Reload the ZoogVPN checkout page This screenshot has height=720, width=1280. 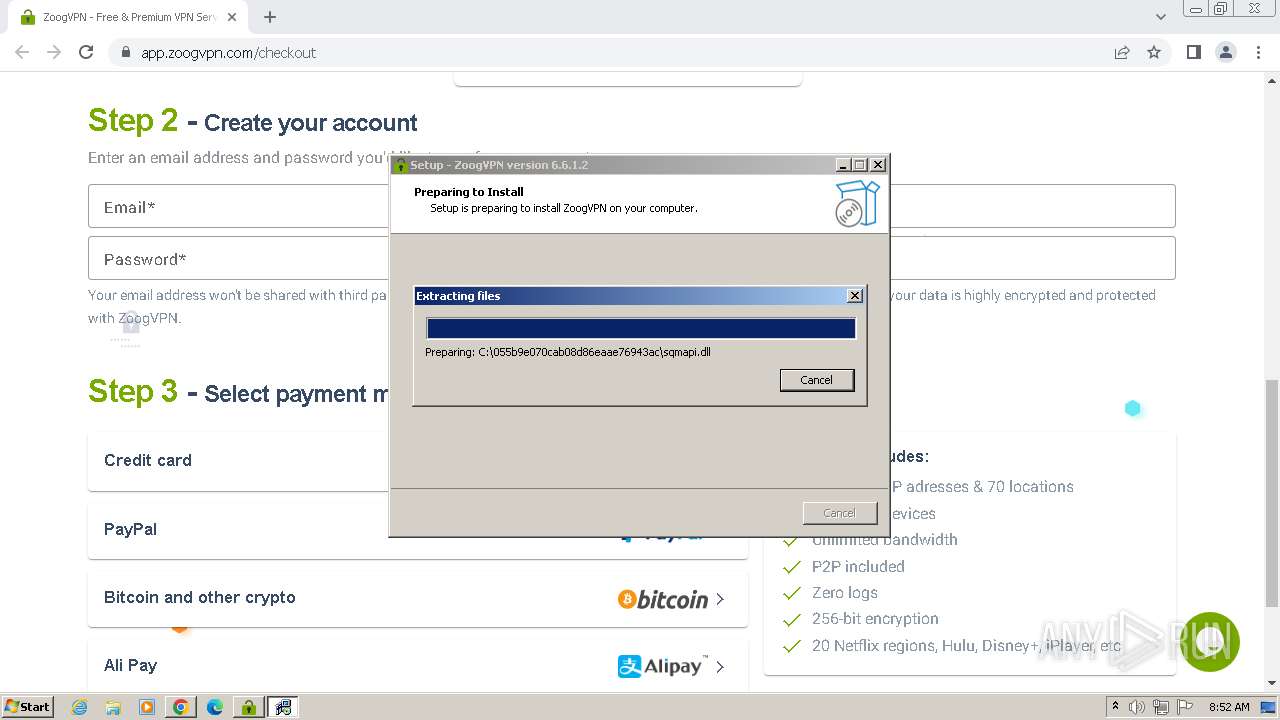[x=86, y=52]
